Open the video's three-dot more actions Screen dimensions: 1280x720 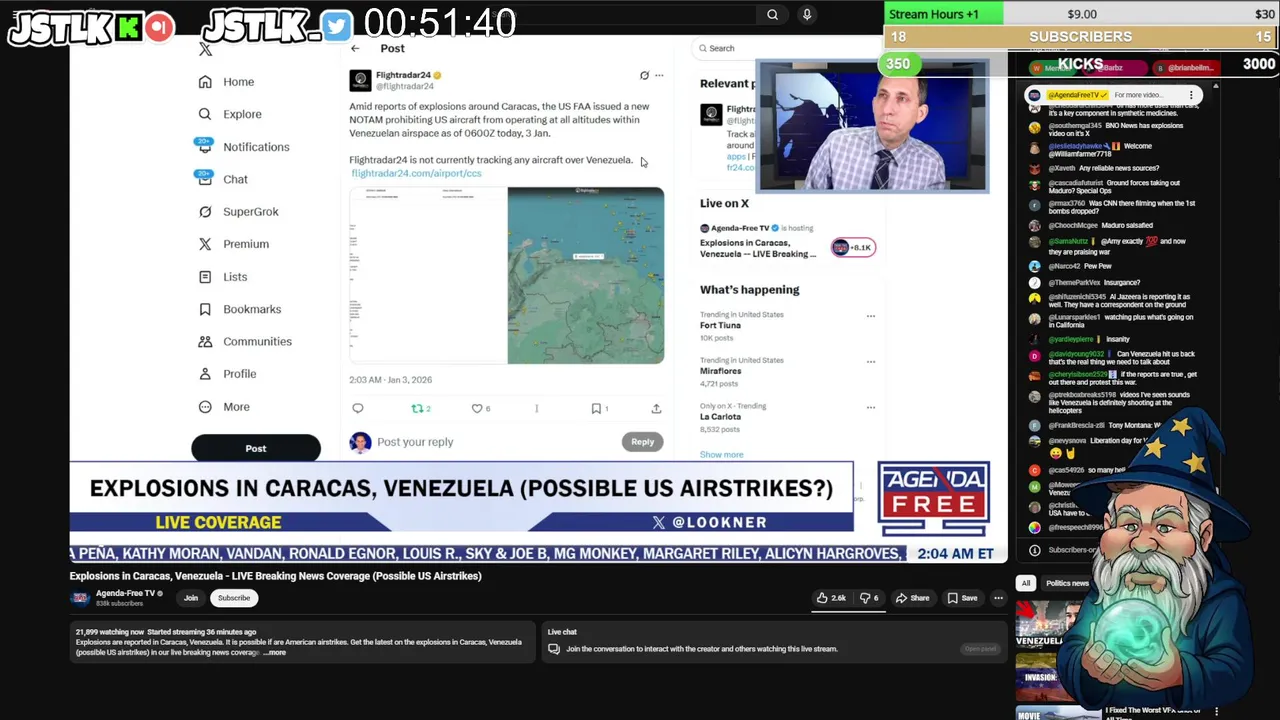(998, 598)
